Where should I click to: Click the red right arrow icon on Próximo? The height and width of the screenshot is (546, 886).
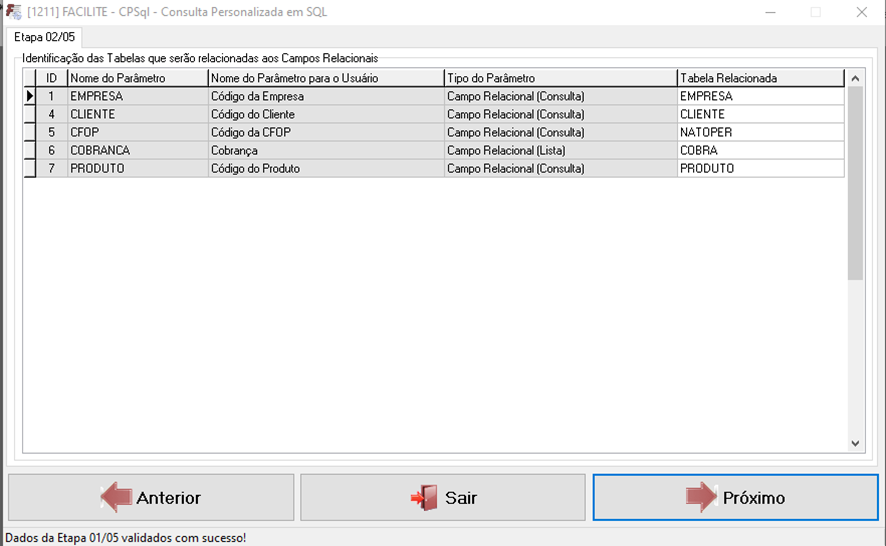click(701, 498)
